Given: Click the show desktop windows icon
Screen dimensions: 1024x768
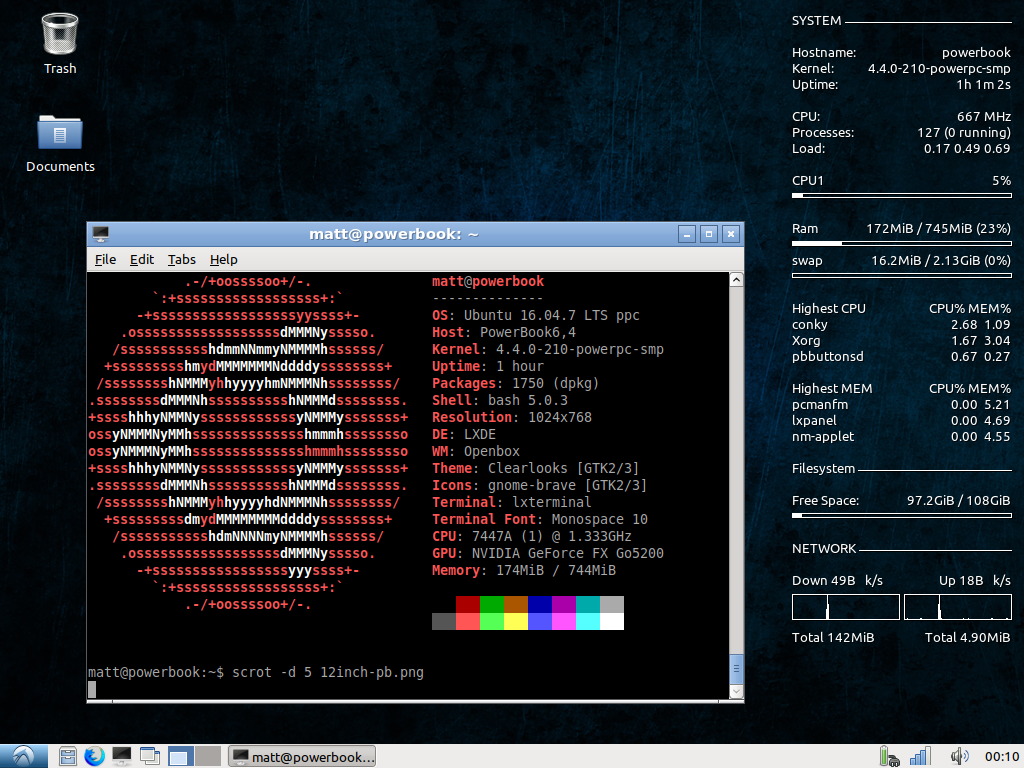Looking at the screenshot, I should tap(150, 756).
